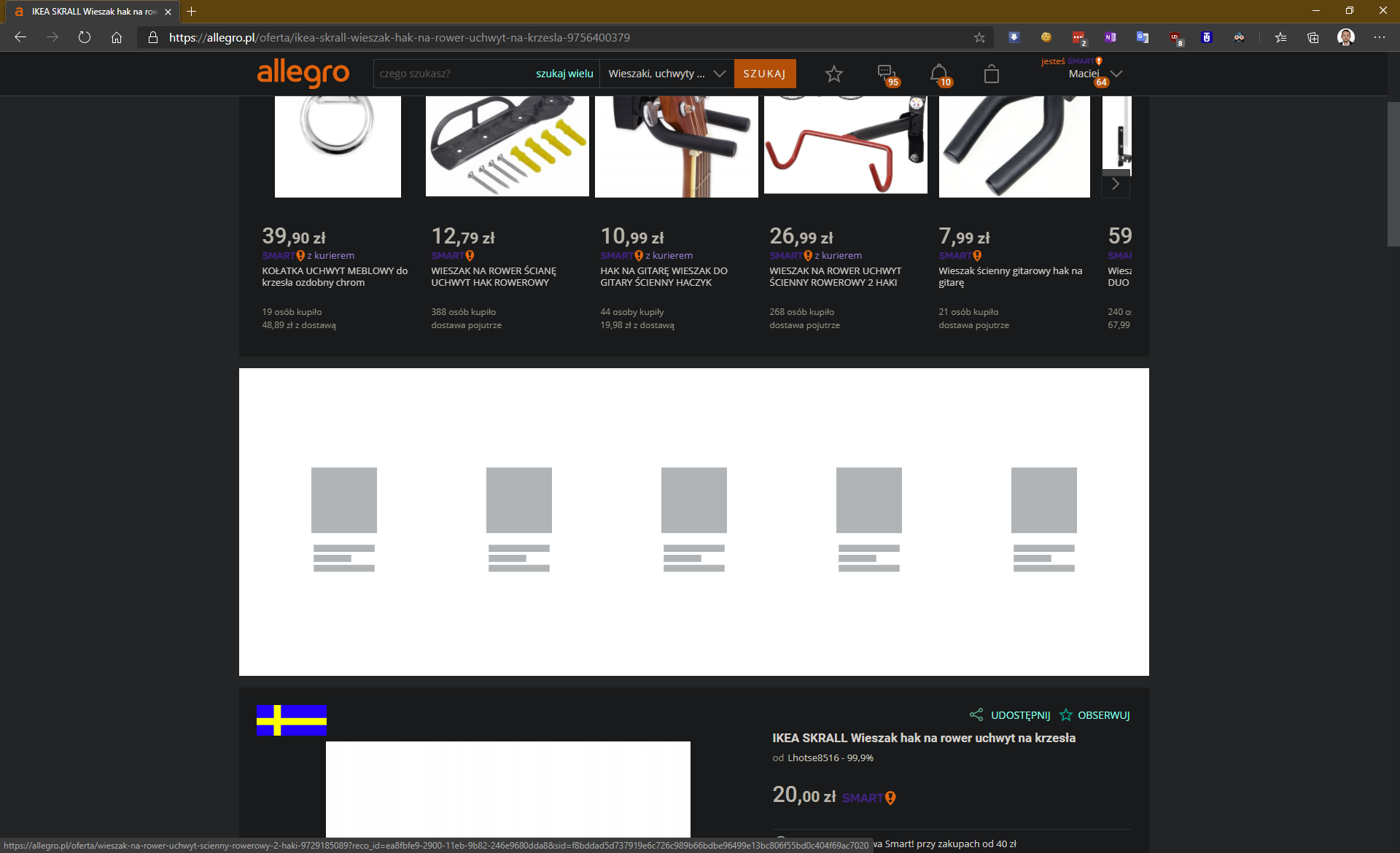Click the browser refresh button
Screen dimensions: 1400x853
[85, 37]
